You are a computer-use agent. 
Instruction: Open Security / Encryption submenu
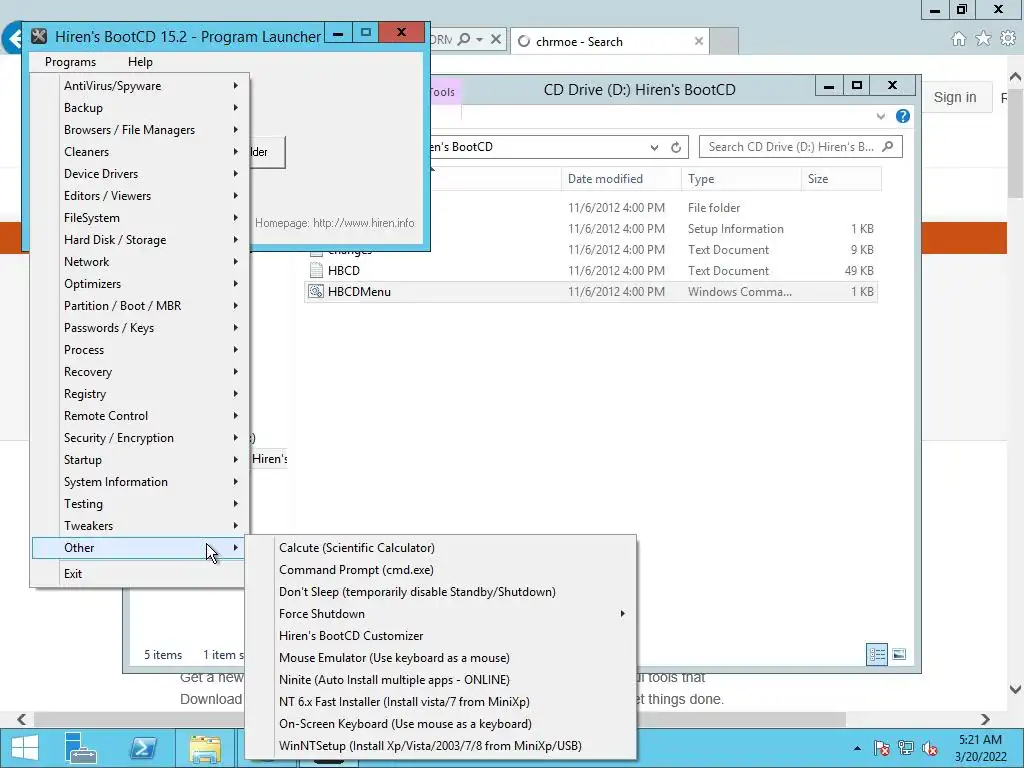pos(139,438)
